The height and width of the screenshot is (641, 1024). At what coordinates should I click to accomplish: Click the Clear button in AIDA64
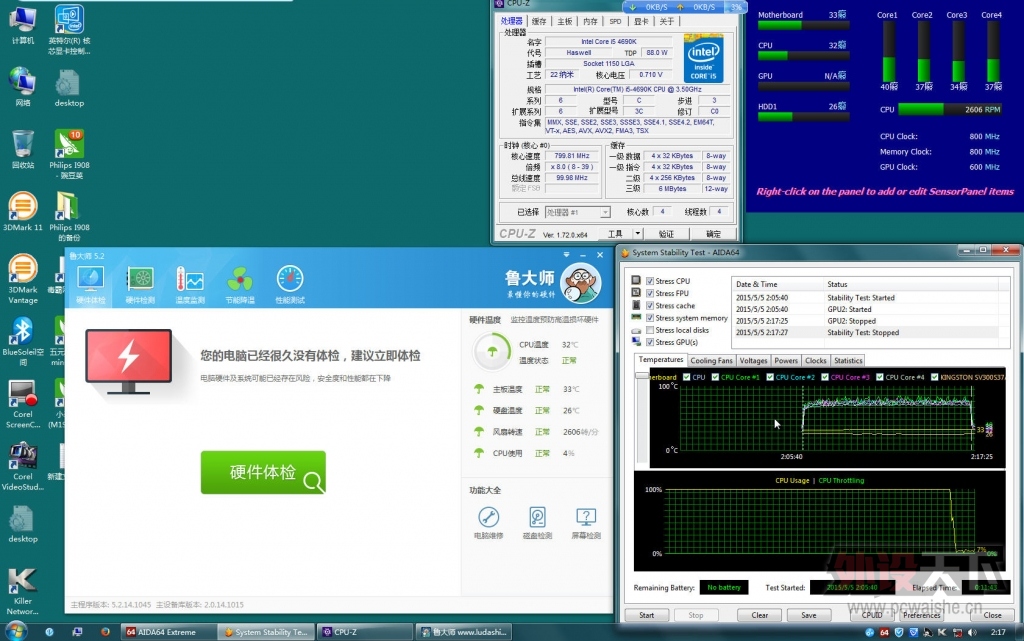click(x=760, y=615)
